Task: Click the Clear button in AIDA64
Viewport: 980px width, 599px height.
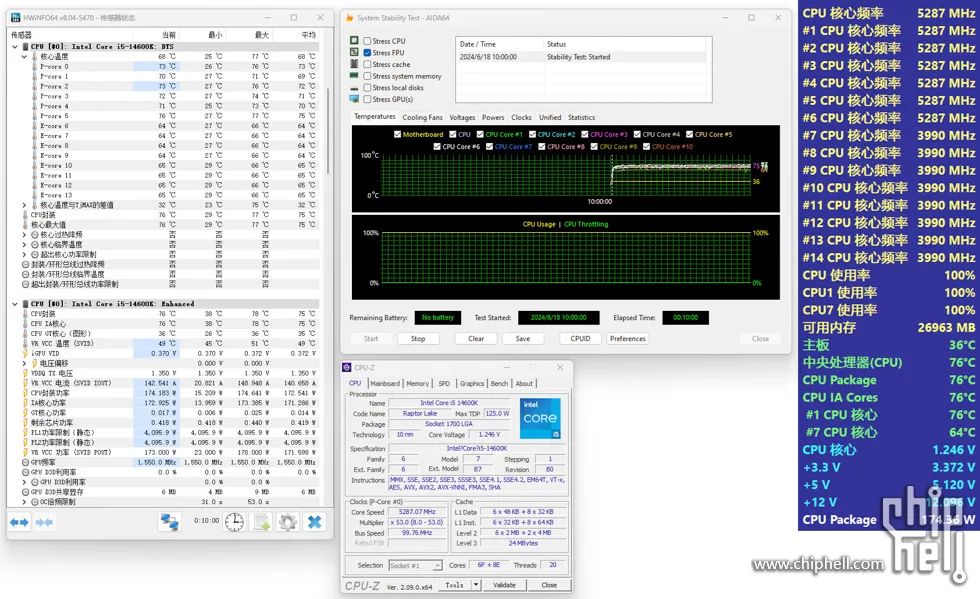Action: click(x=476, y=338)
